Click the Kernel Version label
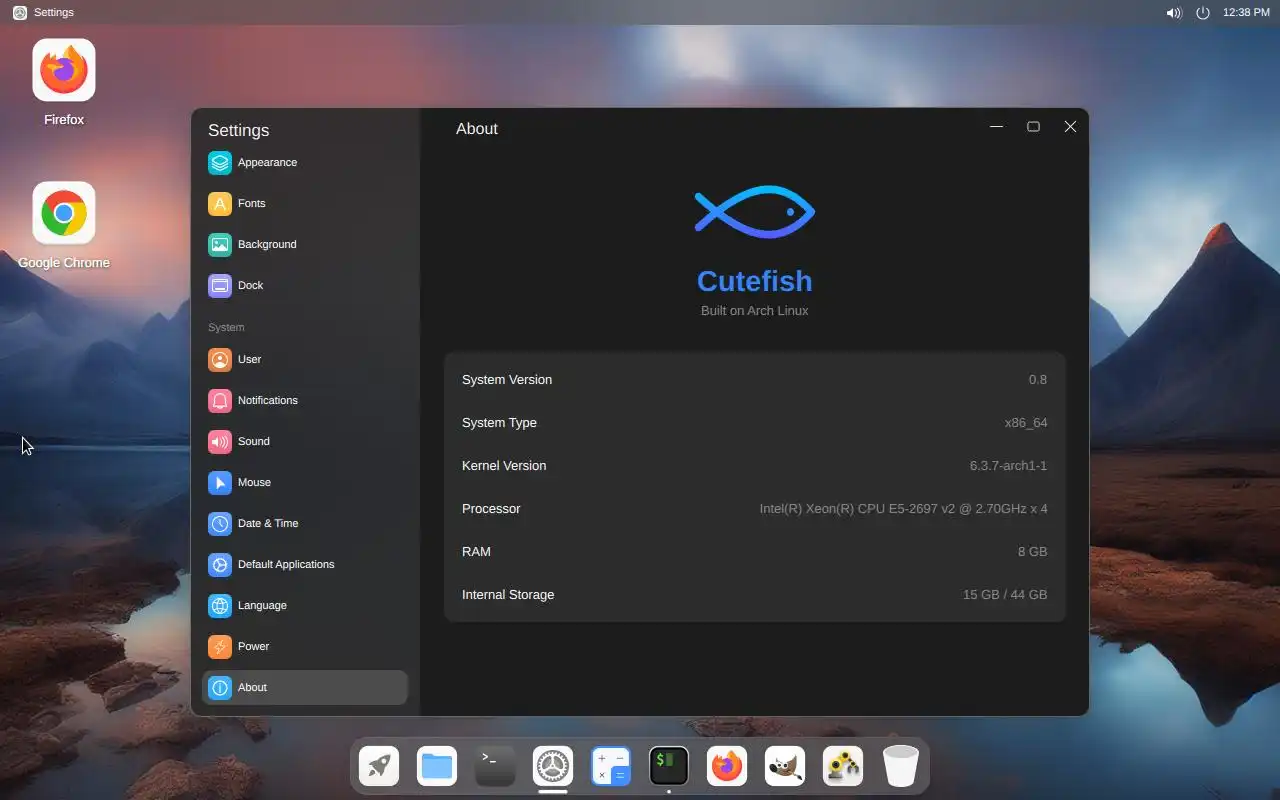 click(x=504, y=466)
